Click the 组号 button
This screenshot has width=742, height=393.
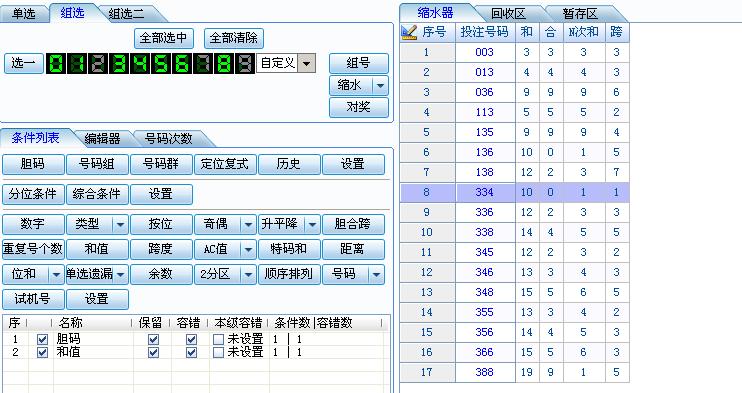(359, 63)
